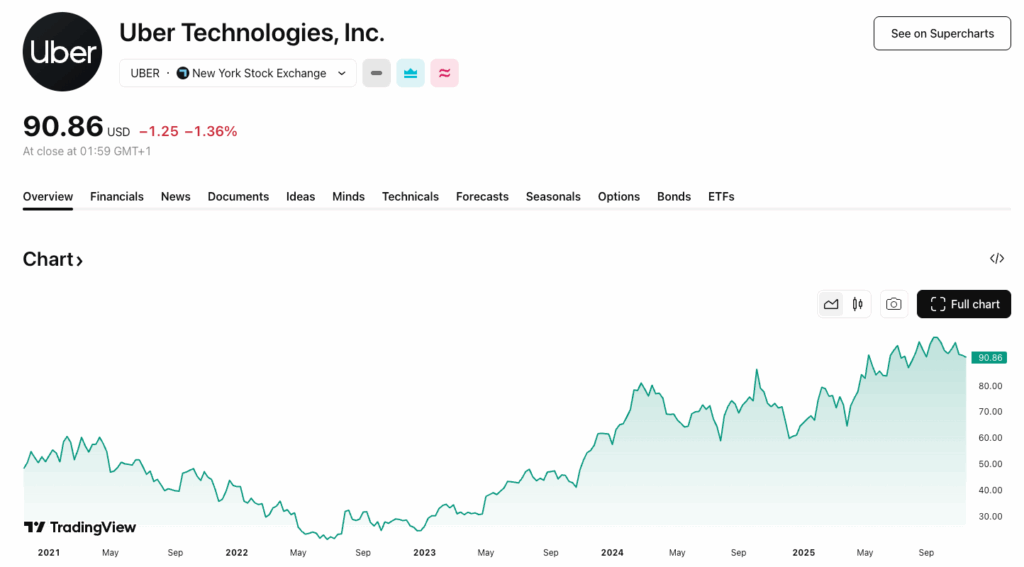Switch to the Technicals tab

[410, 197]
